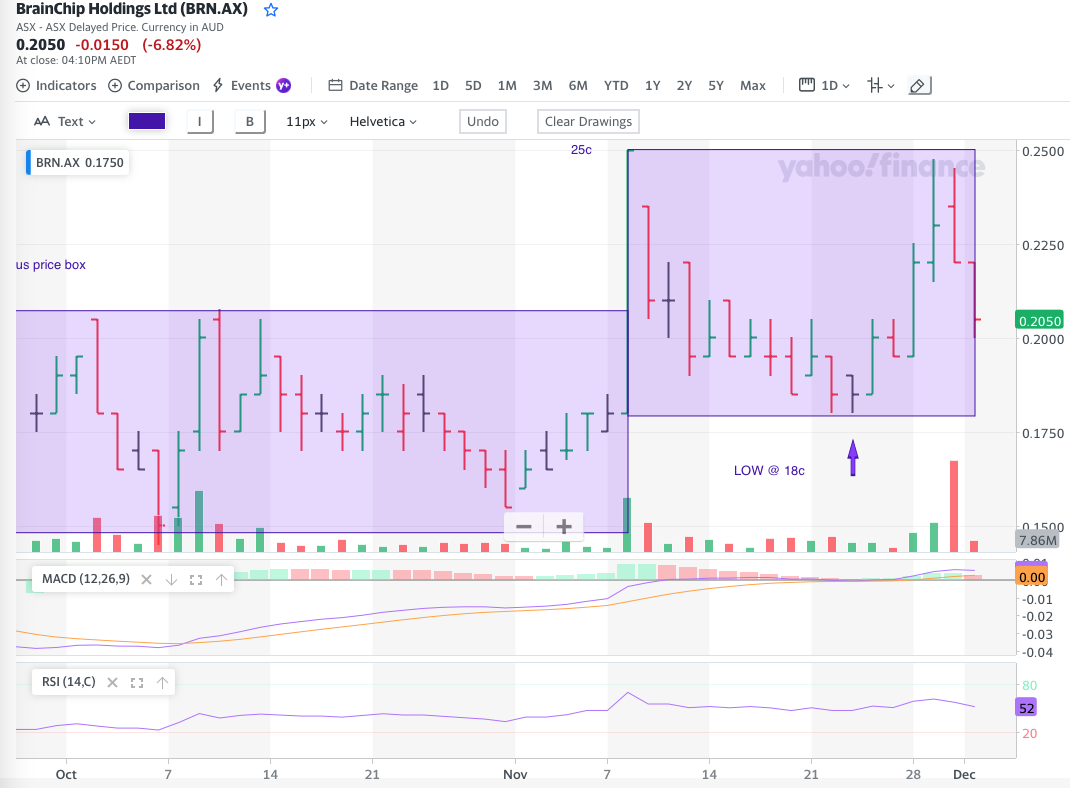Switch to the YTD range

(616, 86)
